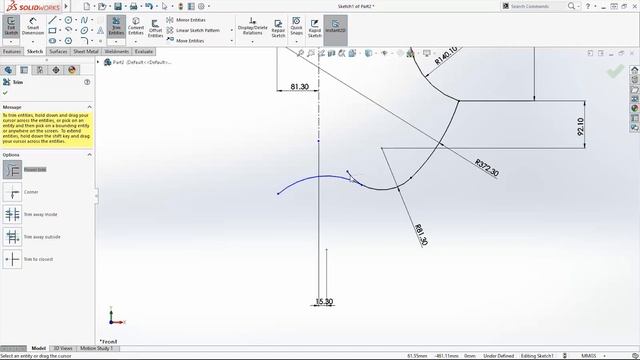Confirm sketch with corner checkmark
This screenshot has height=360, width=640.
point(616,71)
